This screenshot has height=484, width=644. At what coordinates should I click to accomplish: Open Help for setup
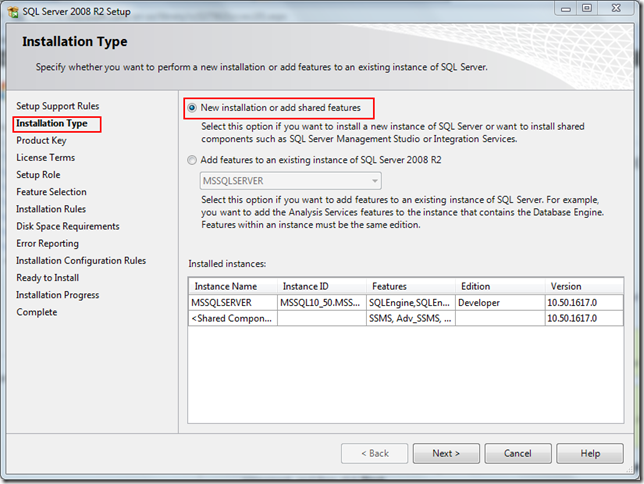(x=590, y=453)
